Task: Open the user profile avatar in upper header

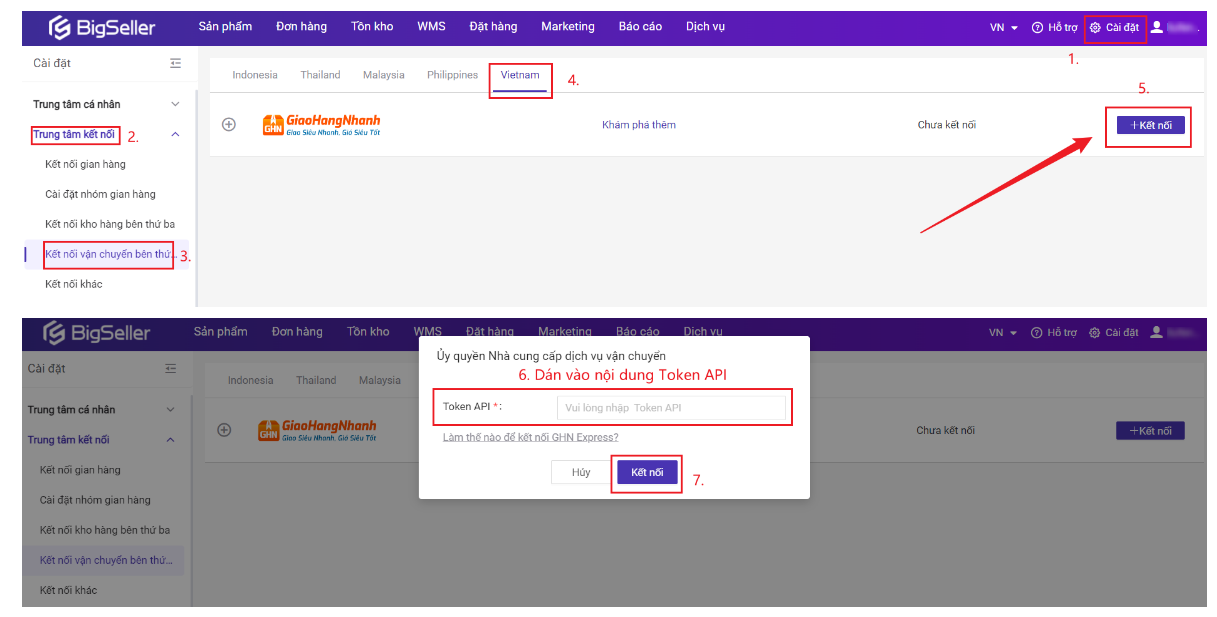Action: tap(1157, 27)
